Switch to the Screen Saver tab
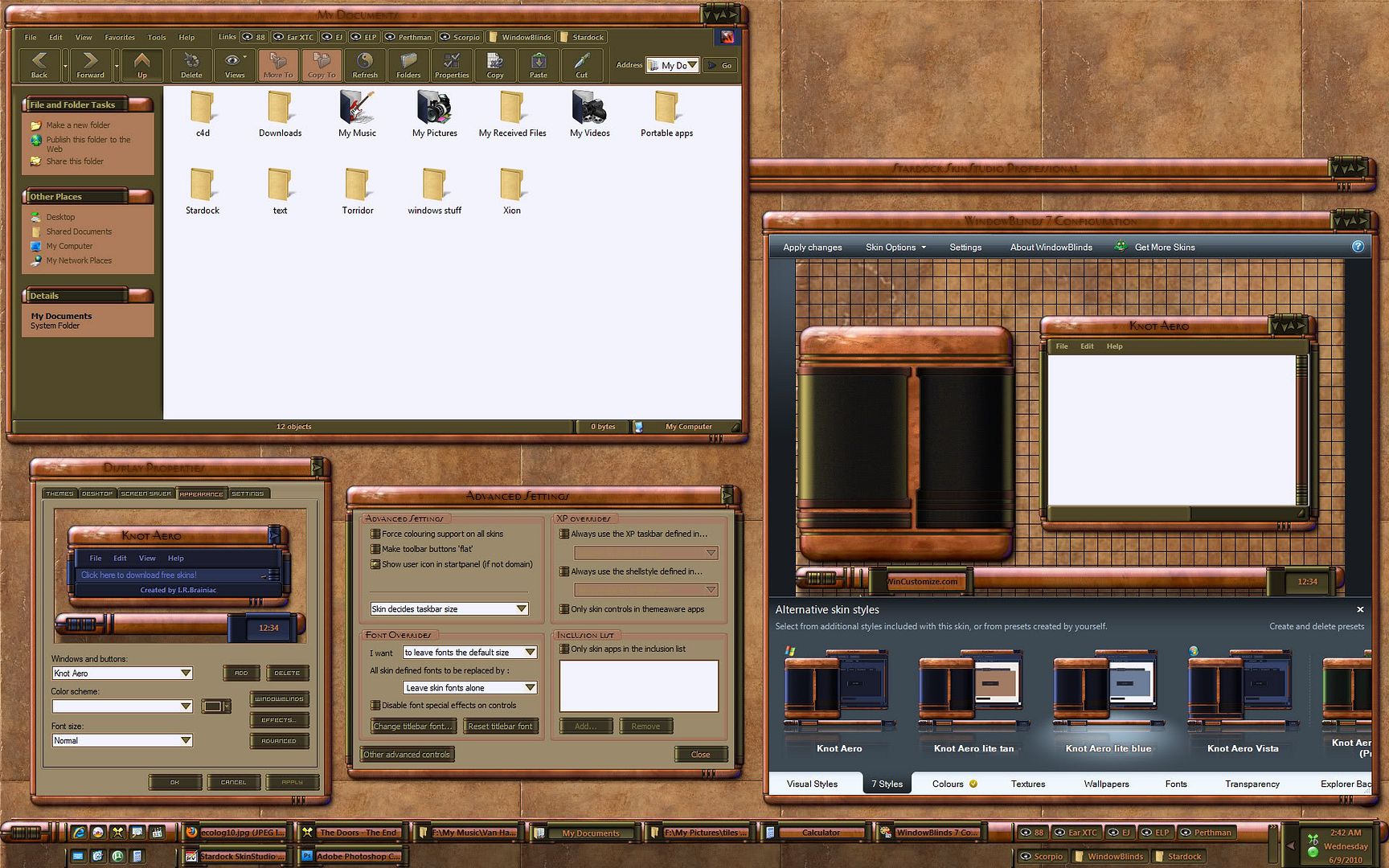 tap(146, 493)
